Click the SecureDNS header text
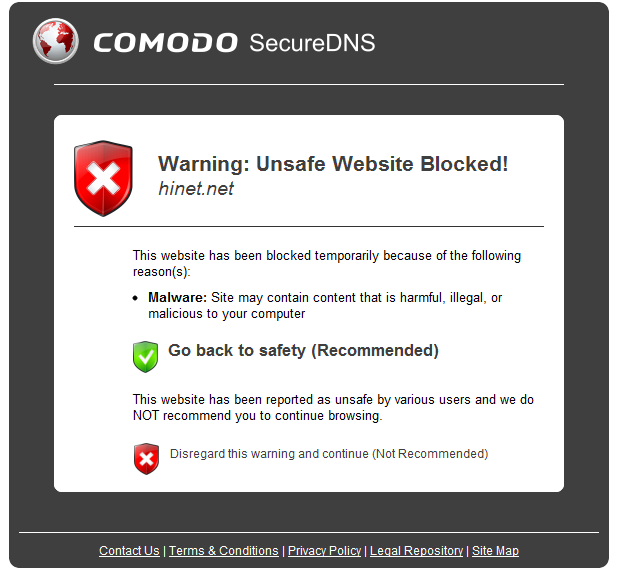 pos(312,43)
